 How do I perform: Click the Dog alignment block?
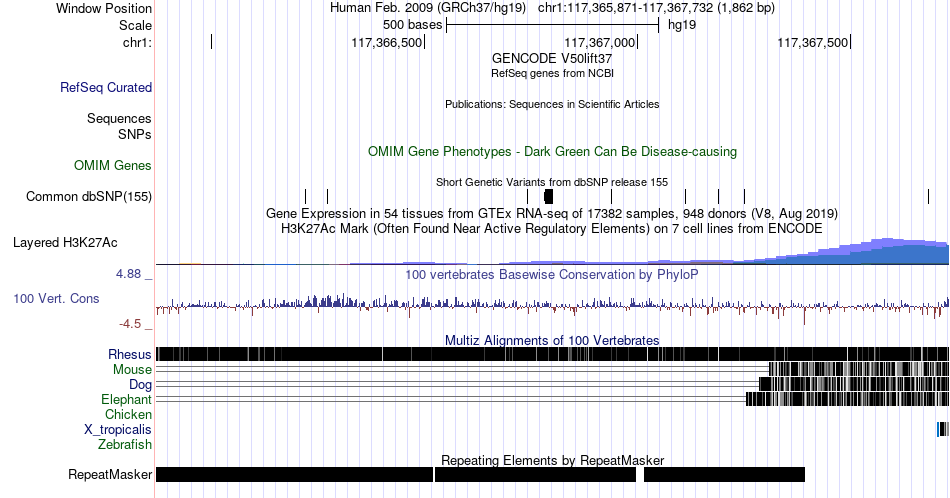[854, 383]
